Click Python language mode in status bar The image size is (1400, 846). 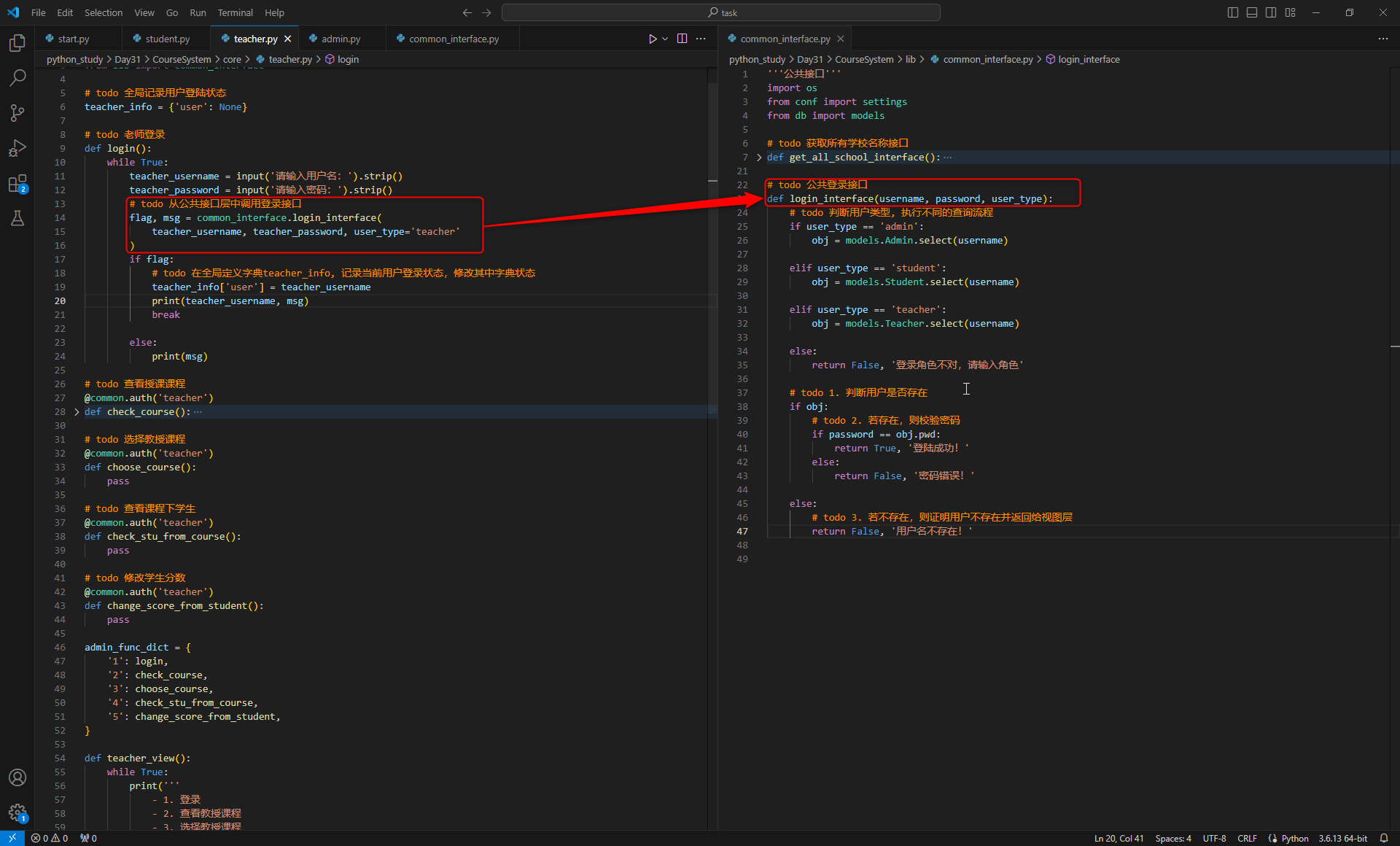(1294, 839)
